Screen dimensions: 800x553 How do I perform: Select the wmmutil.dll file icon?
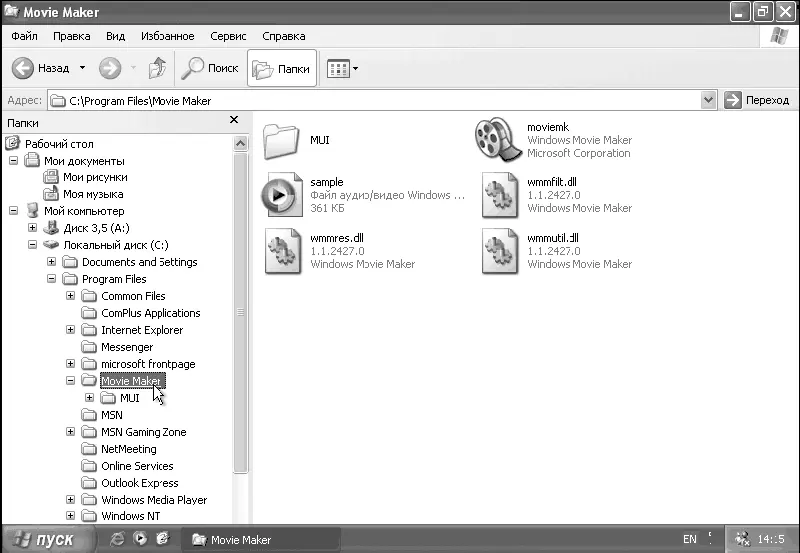(x=499, y=250)
